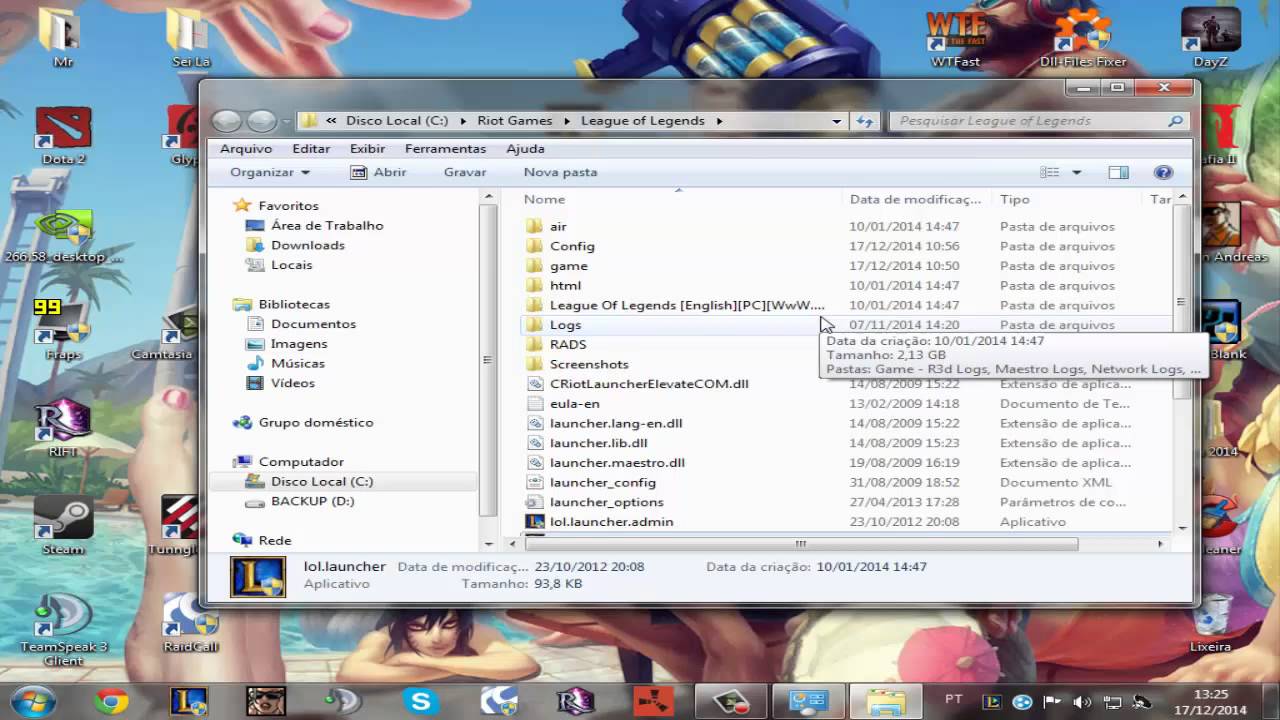Viewport: 1280px width, 720px height.
Task: Click the Gravar toolbar button
Action: point(465,172)
